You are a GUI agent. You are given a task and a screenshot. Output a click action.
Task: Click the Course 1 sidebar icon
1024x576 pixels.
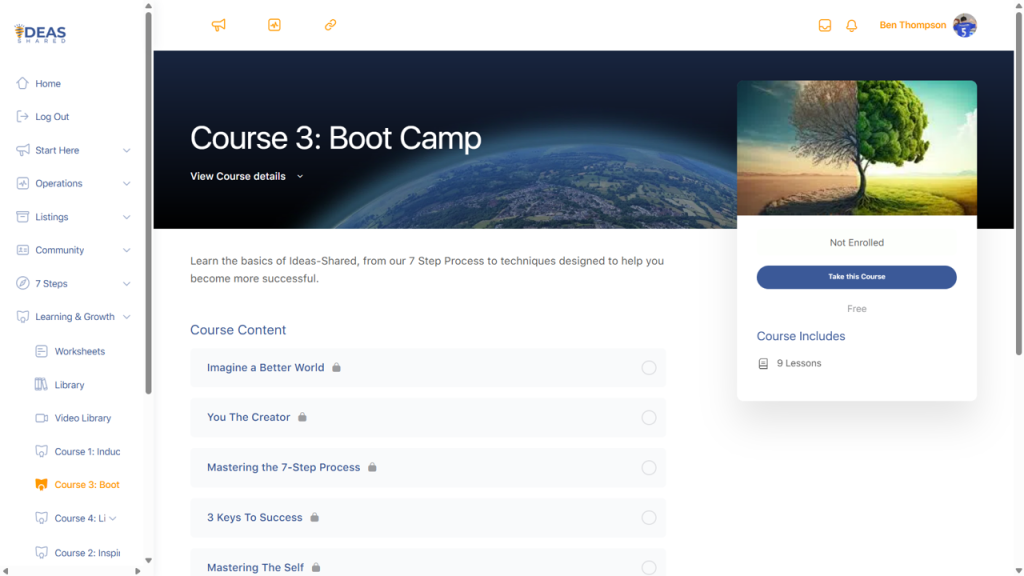click(41, 451)
